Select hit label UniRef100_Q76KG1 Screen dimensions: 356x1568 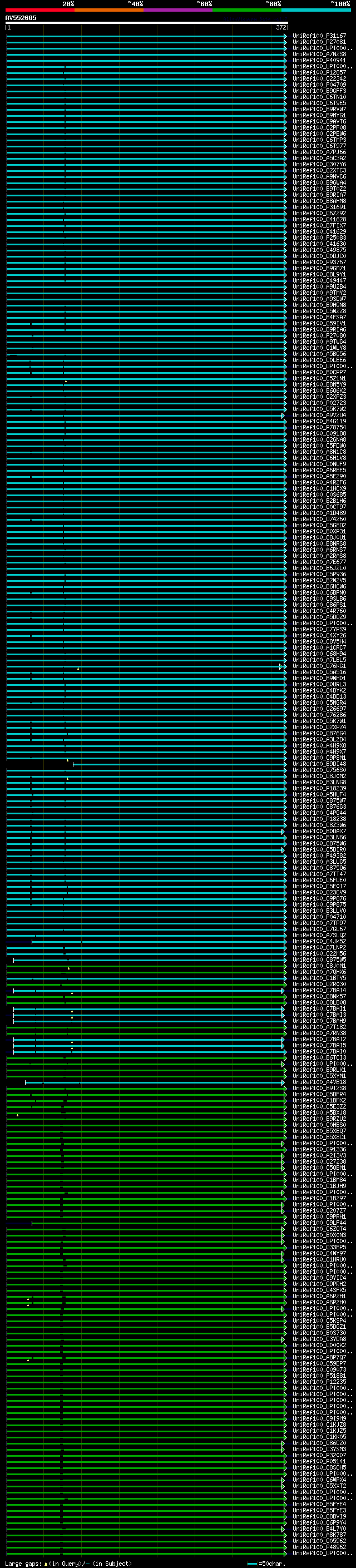click(319, 666)
